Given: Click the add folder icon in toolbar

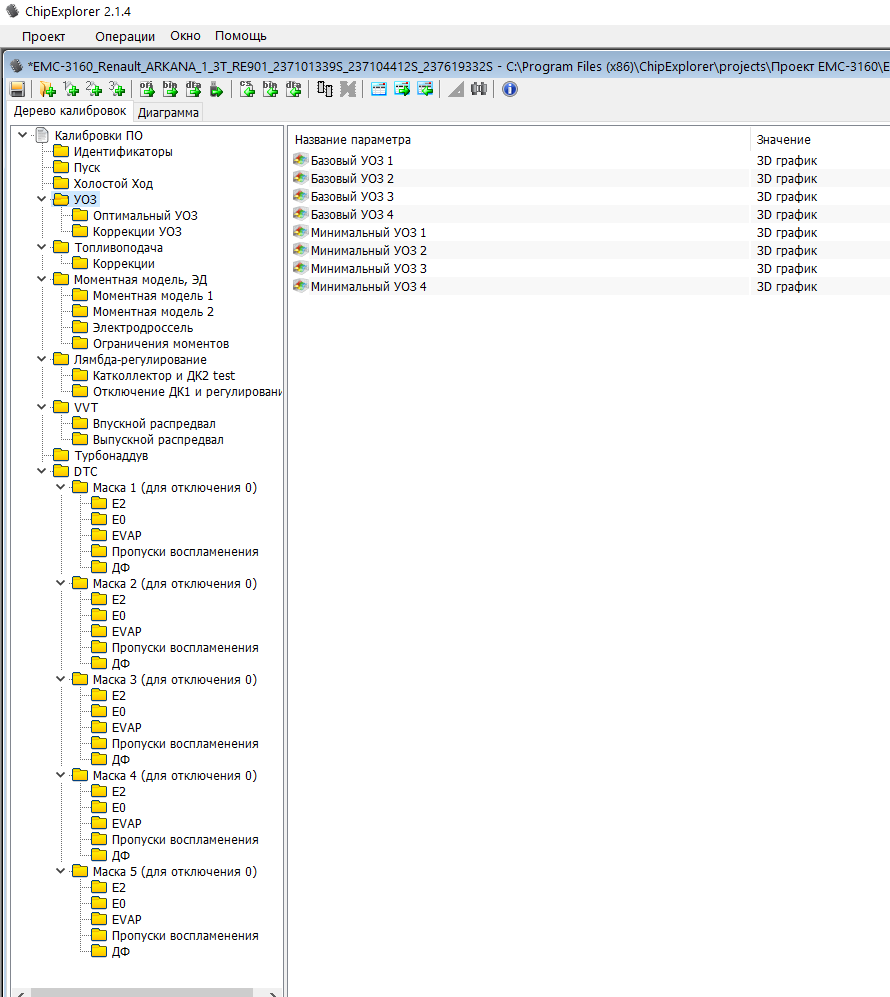Looking at the screenshot, I should [x=46, y=89].
